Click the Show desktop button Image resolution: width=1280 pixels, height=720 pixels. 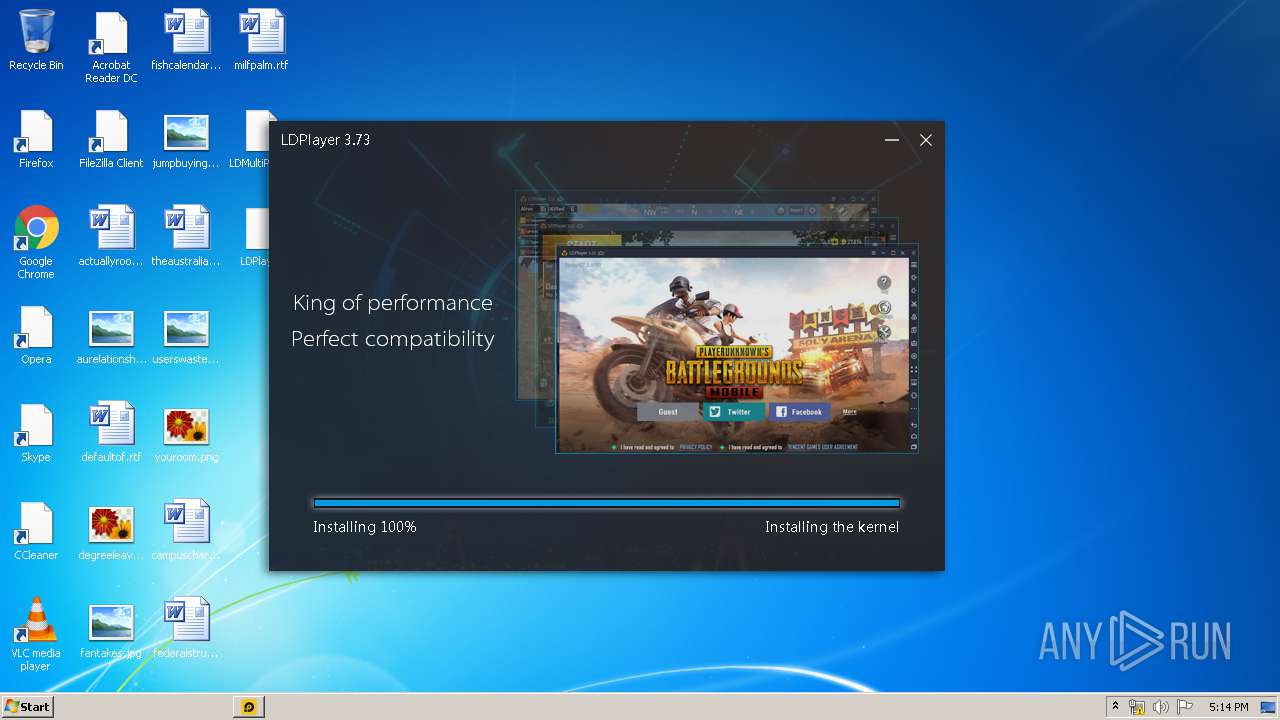point(1269,707)
